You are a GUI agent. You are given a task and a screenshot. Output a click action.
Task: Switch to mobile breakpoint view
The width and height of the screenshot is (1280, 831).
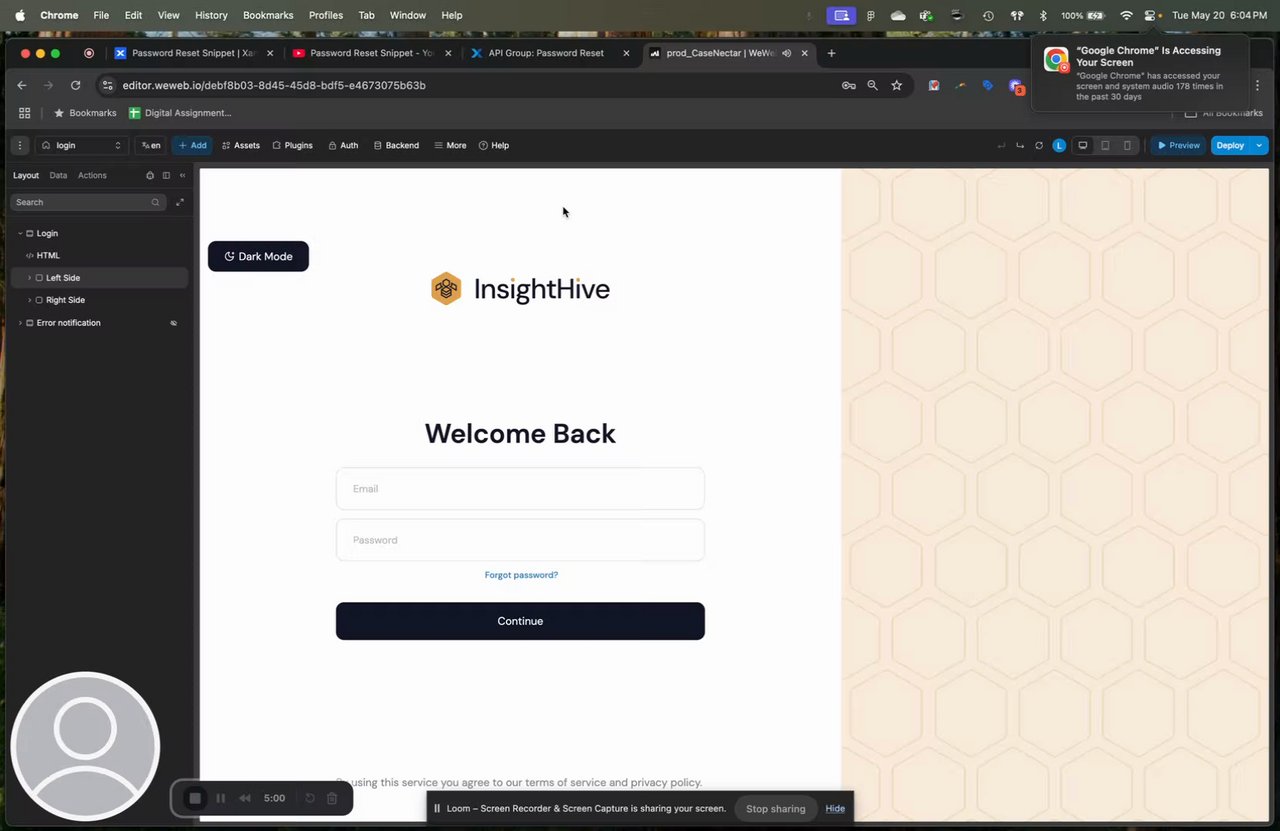tap(1127, 145)
